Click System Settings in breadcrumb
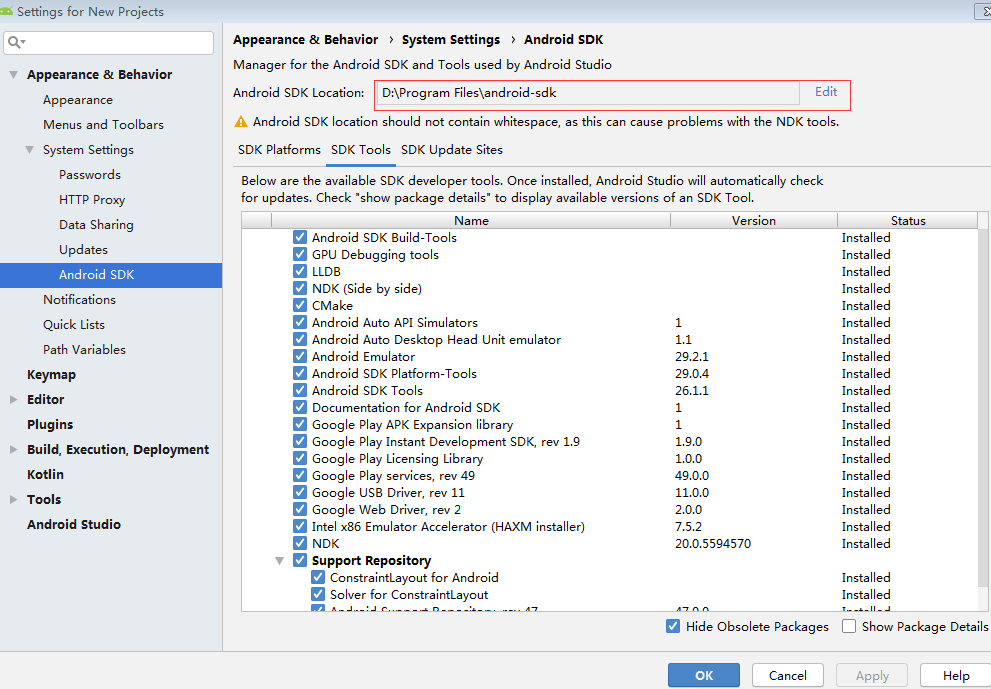 tap(451, 40)
